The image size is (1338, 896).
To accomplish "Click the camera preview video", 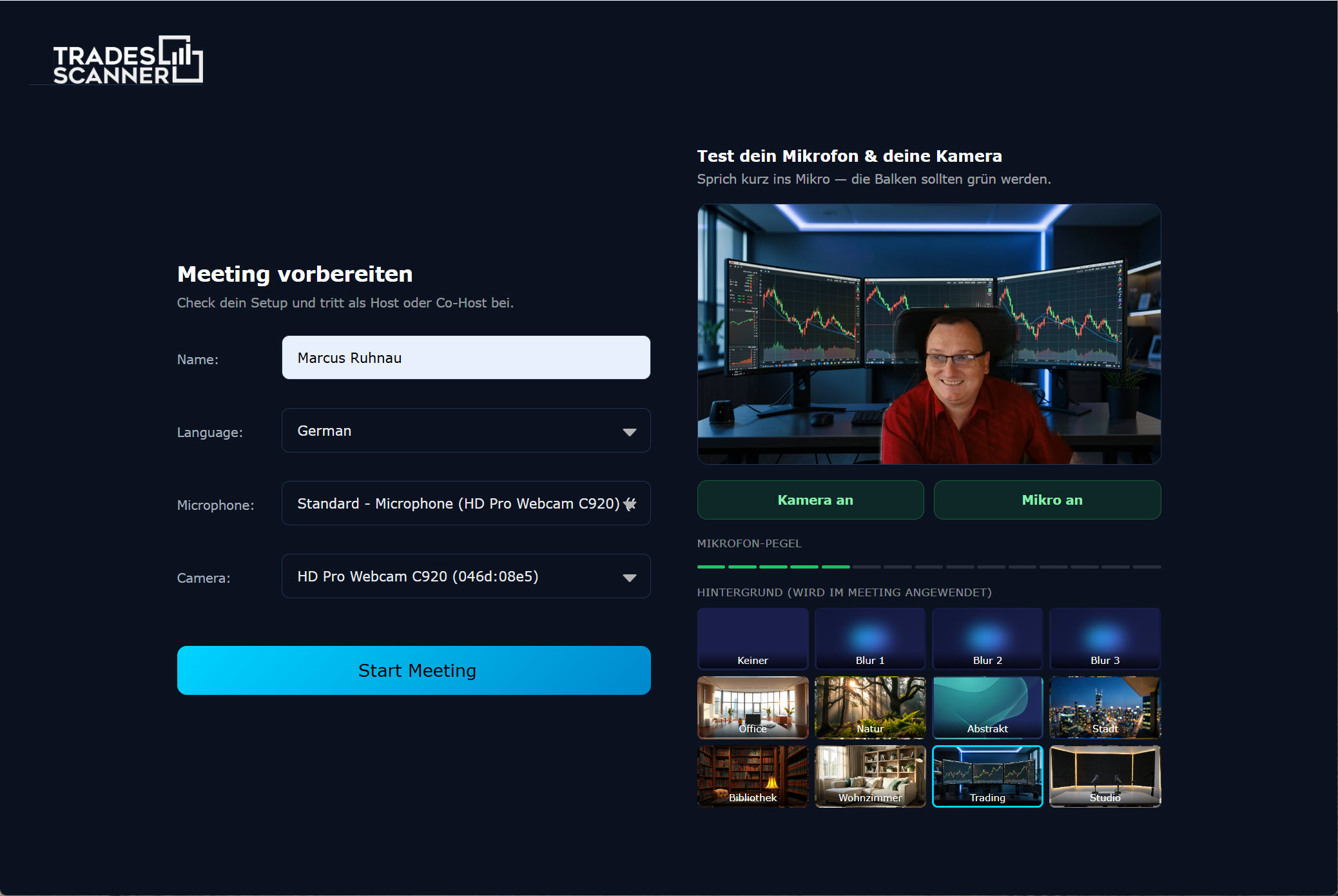I will [929, 334].
